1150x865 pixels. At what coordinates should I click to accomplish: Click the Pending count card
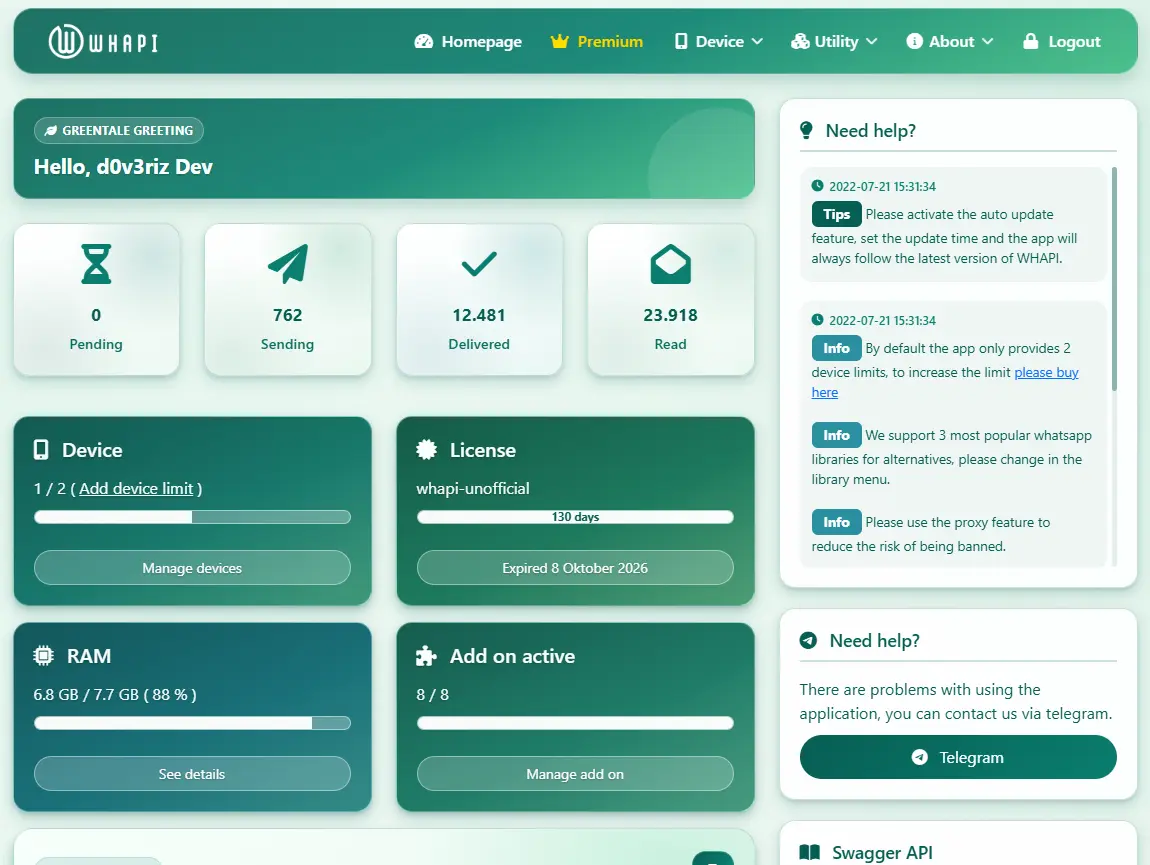(x=96, y=300)
